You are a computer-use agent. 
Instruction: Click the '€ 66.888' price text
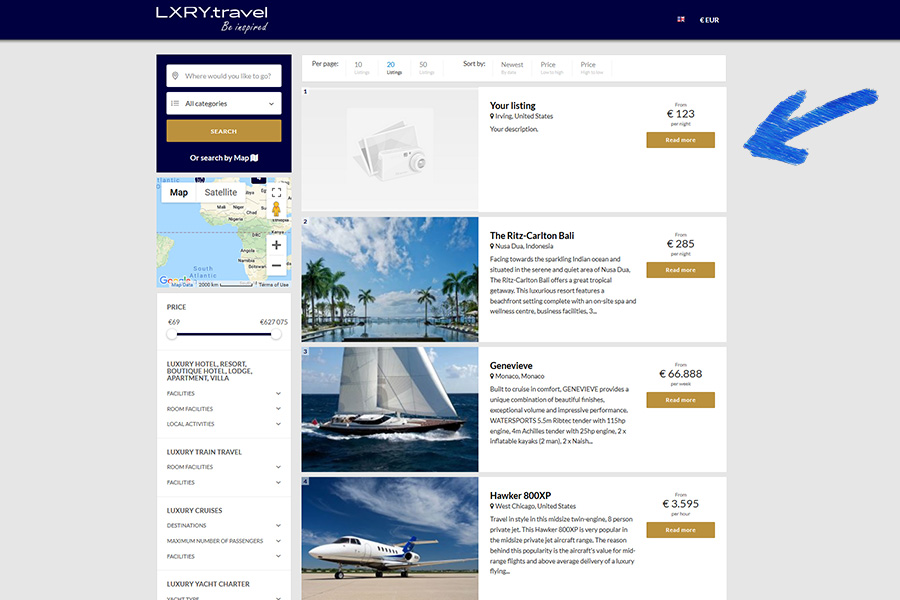681,374
